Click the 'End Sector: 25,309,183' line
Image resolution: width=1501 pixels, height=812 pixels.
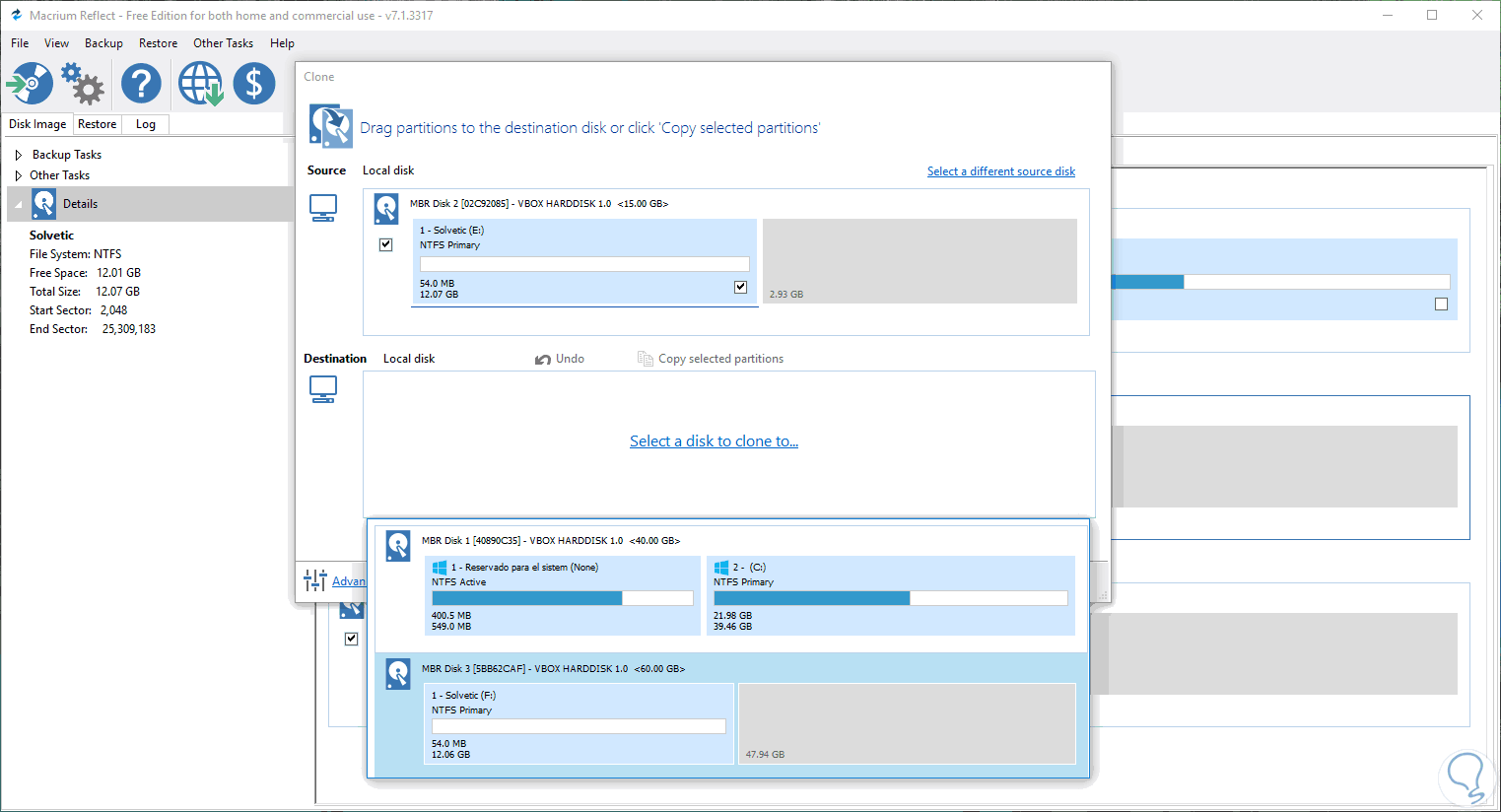pyautogui.click(x=93, y=329)
